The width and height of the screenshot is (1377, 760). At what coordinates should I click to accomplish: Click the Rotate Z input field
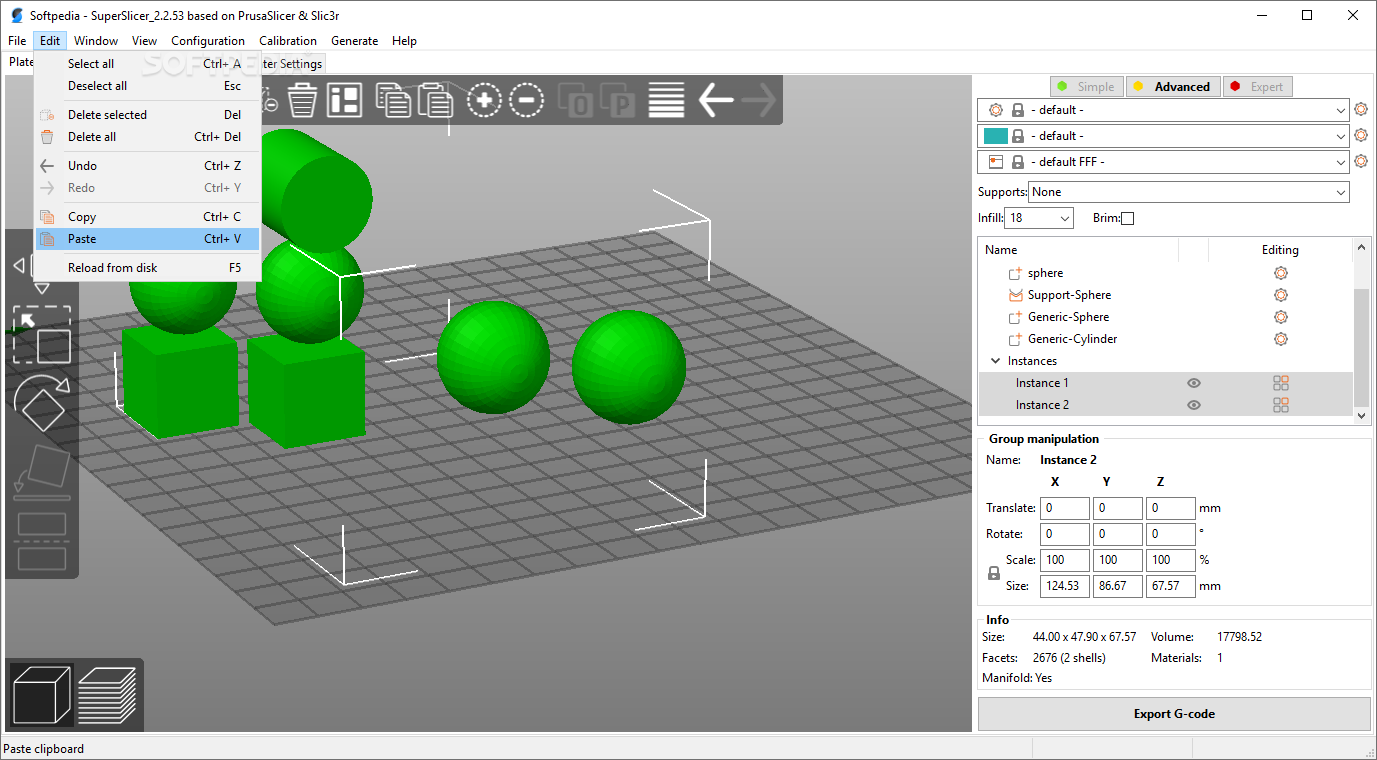(x=1171, y=534)
